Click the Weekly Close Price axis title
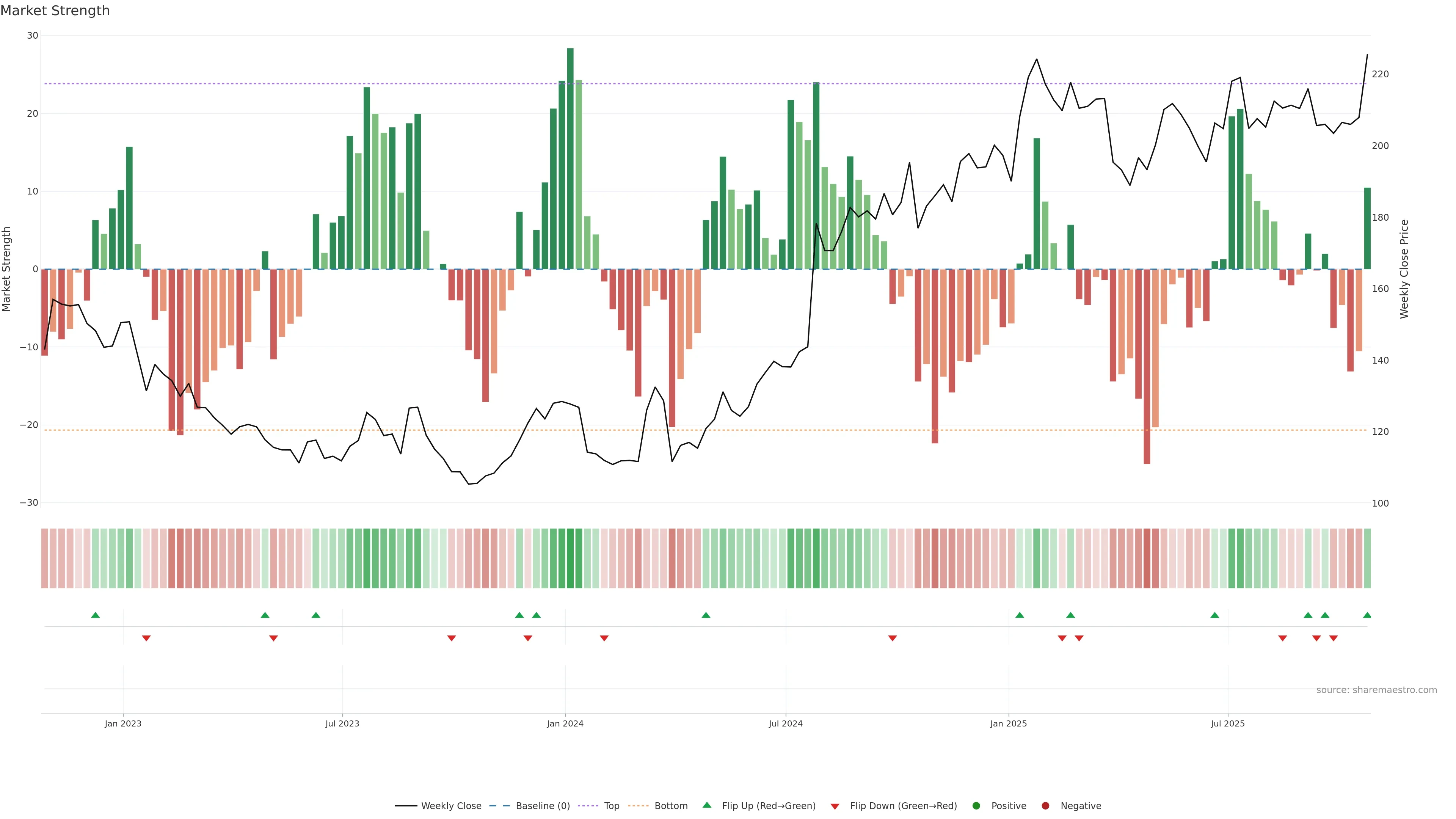Screen dimensions: 1456x819 coord(1404,269)
